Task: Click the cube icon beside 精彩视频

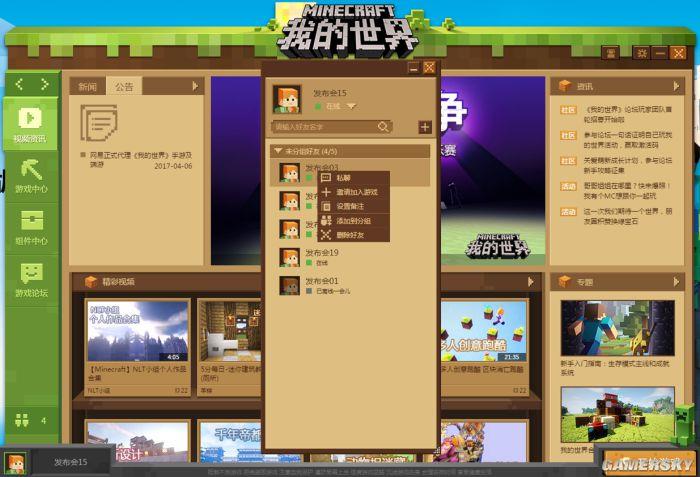Action: tap(91, 281)
